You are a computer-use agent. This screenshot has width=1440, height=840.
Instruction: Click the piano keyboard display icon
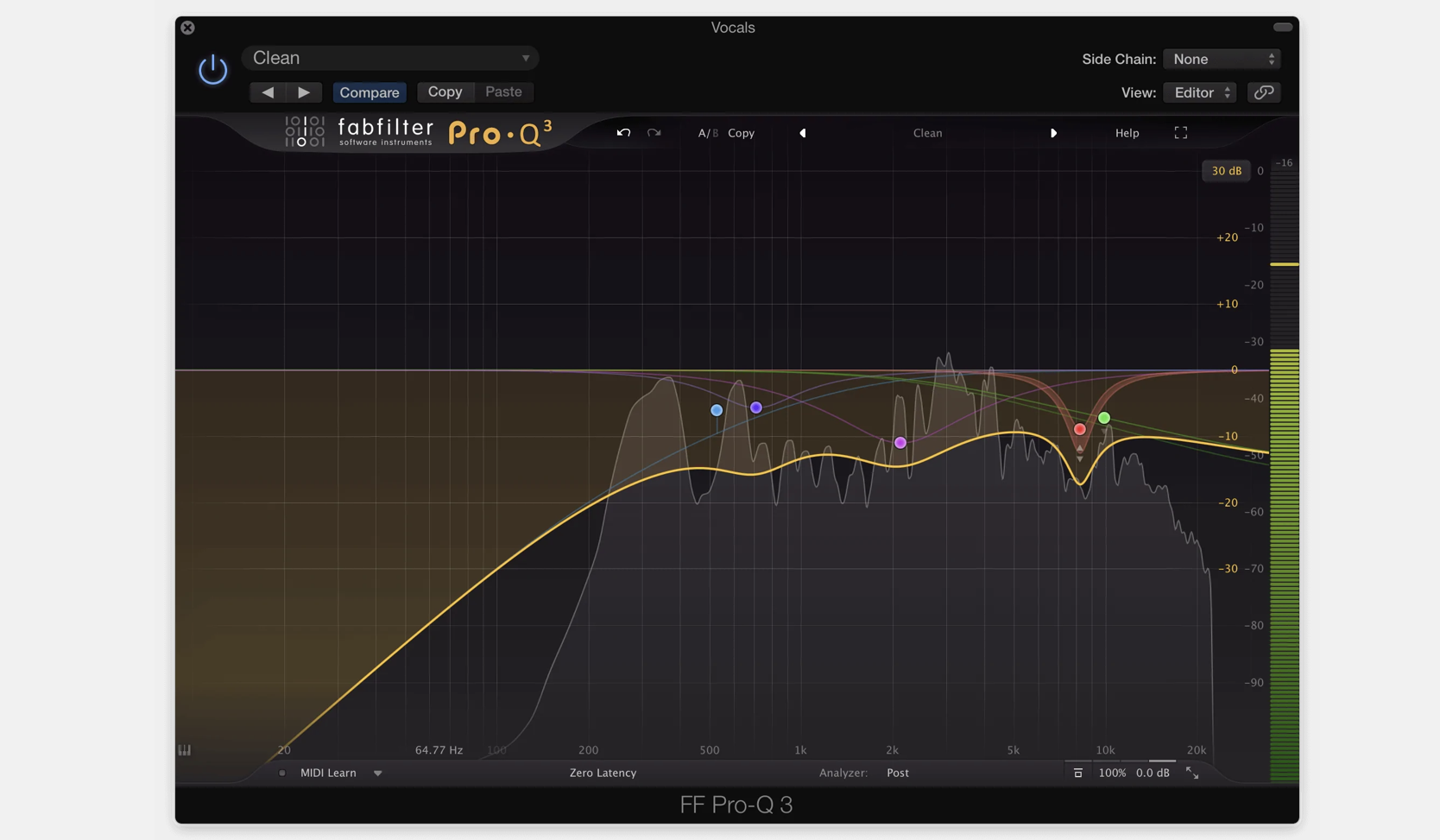[x=185, y=750]
